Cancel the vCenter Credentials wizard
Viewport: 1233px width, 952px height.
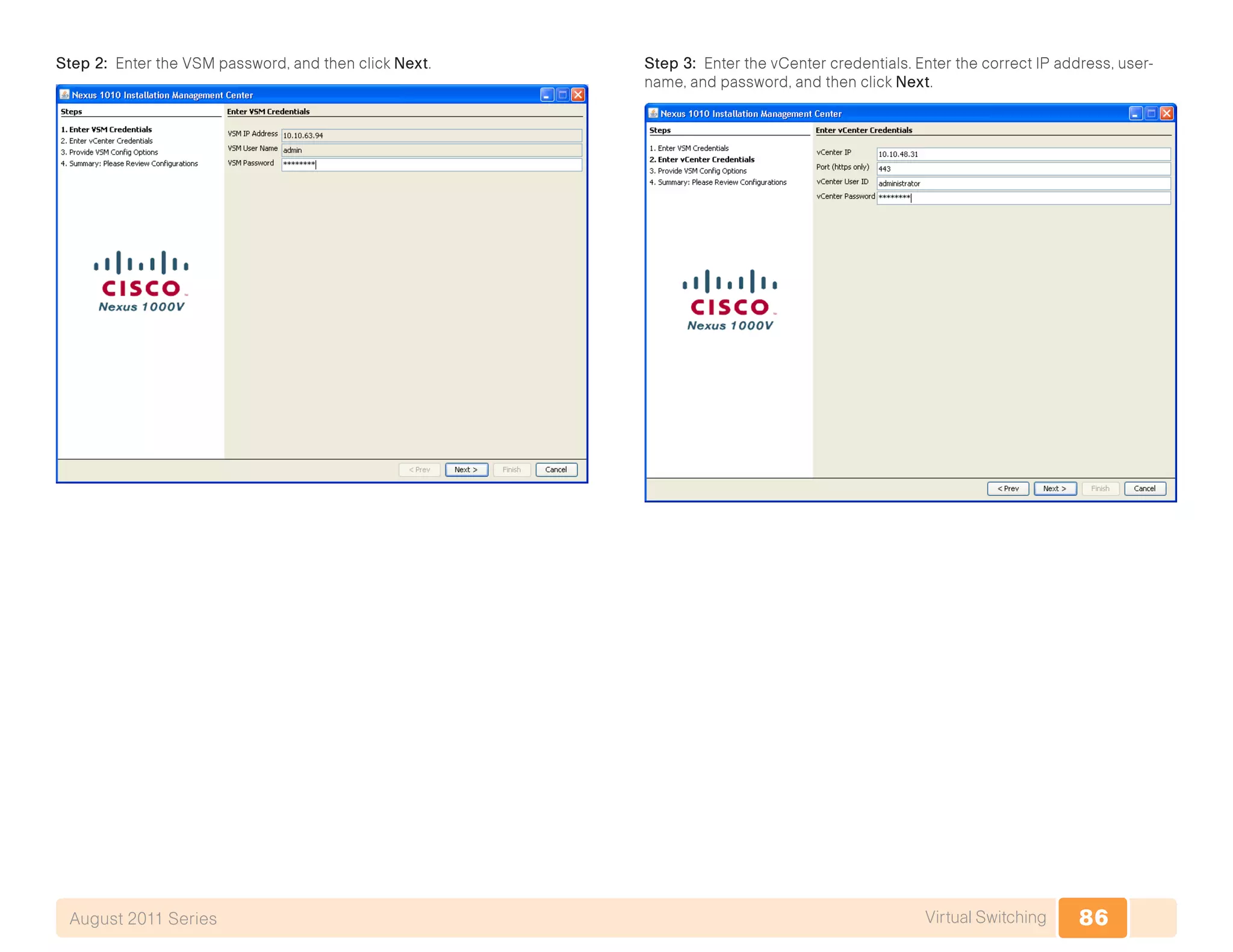1144,489
